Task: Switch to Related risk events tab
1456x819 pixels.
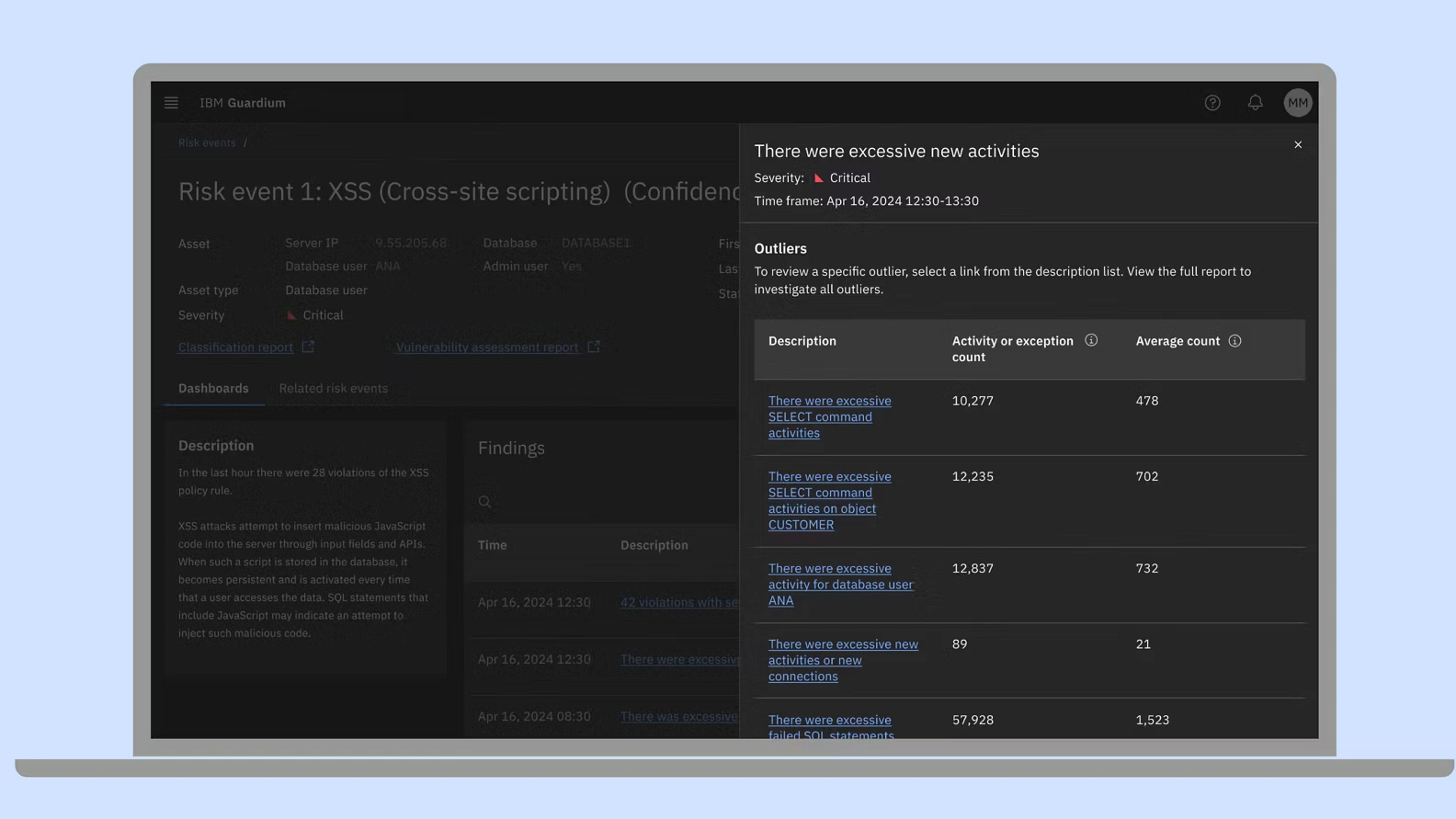Action: (x=333, y=388)
